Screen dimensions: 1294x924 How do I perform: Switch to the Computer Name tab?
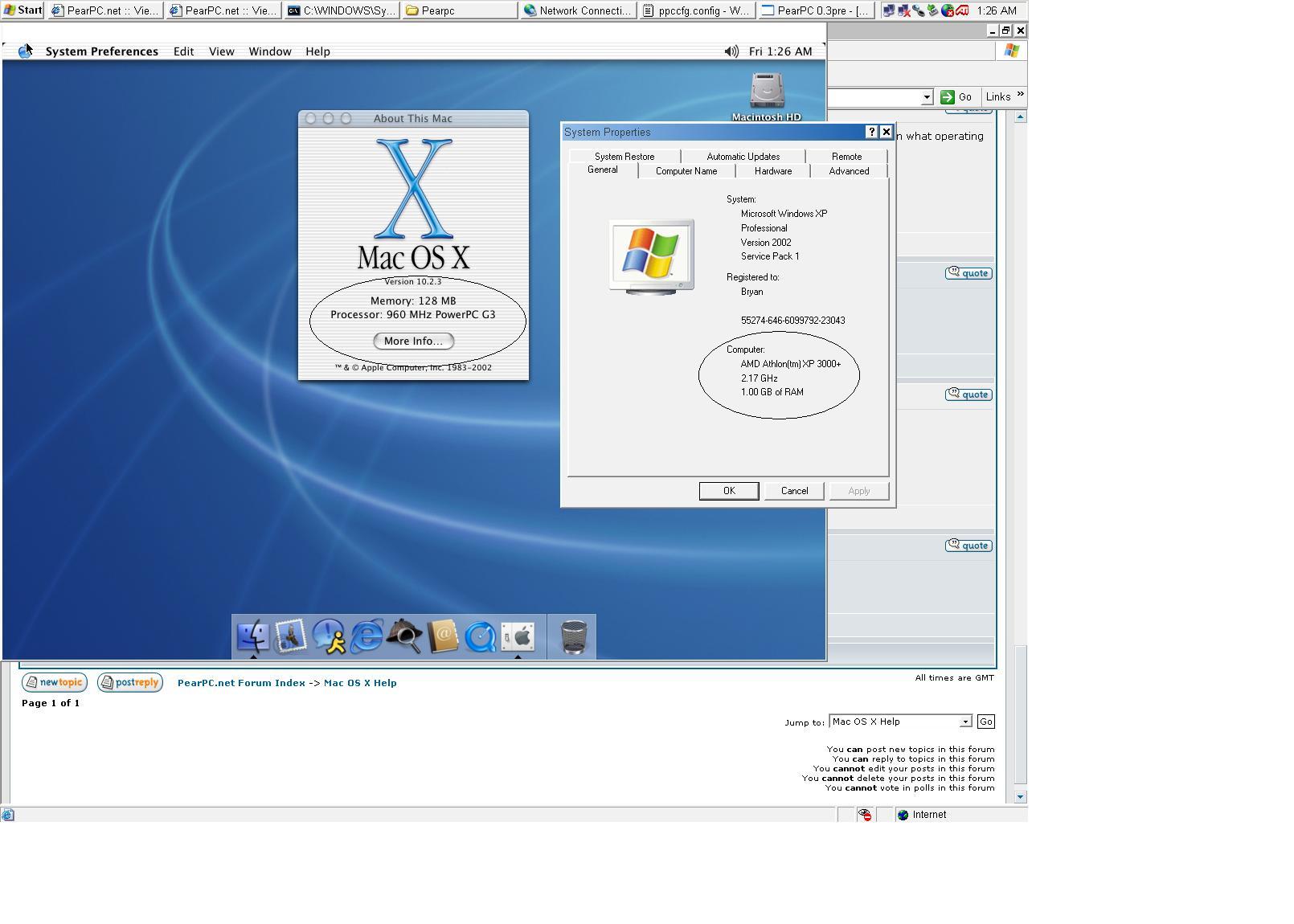(x=686, y=171)
